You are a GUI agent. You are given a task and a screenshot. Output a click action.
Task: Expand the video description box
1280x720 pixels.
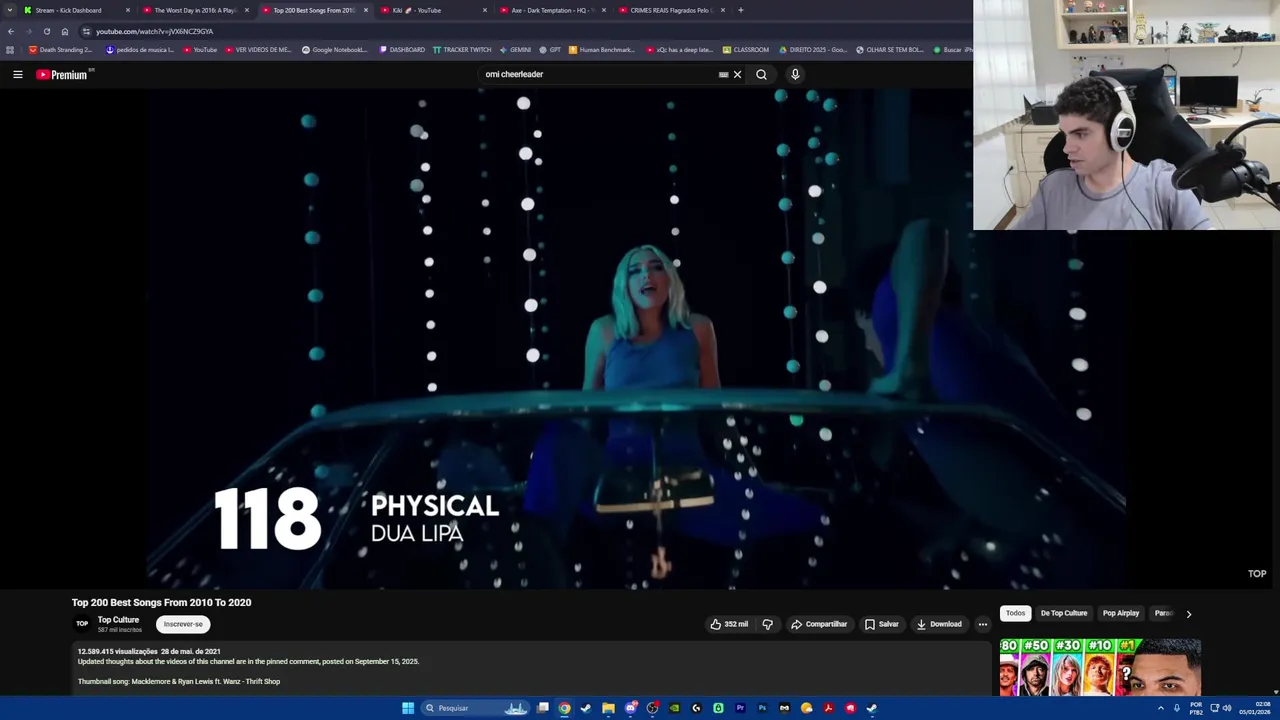tap(532, 667)
